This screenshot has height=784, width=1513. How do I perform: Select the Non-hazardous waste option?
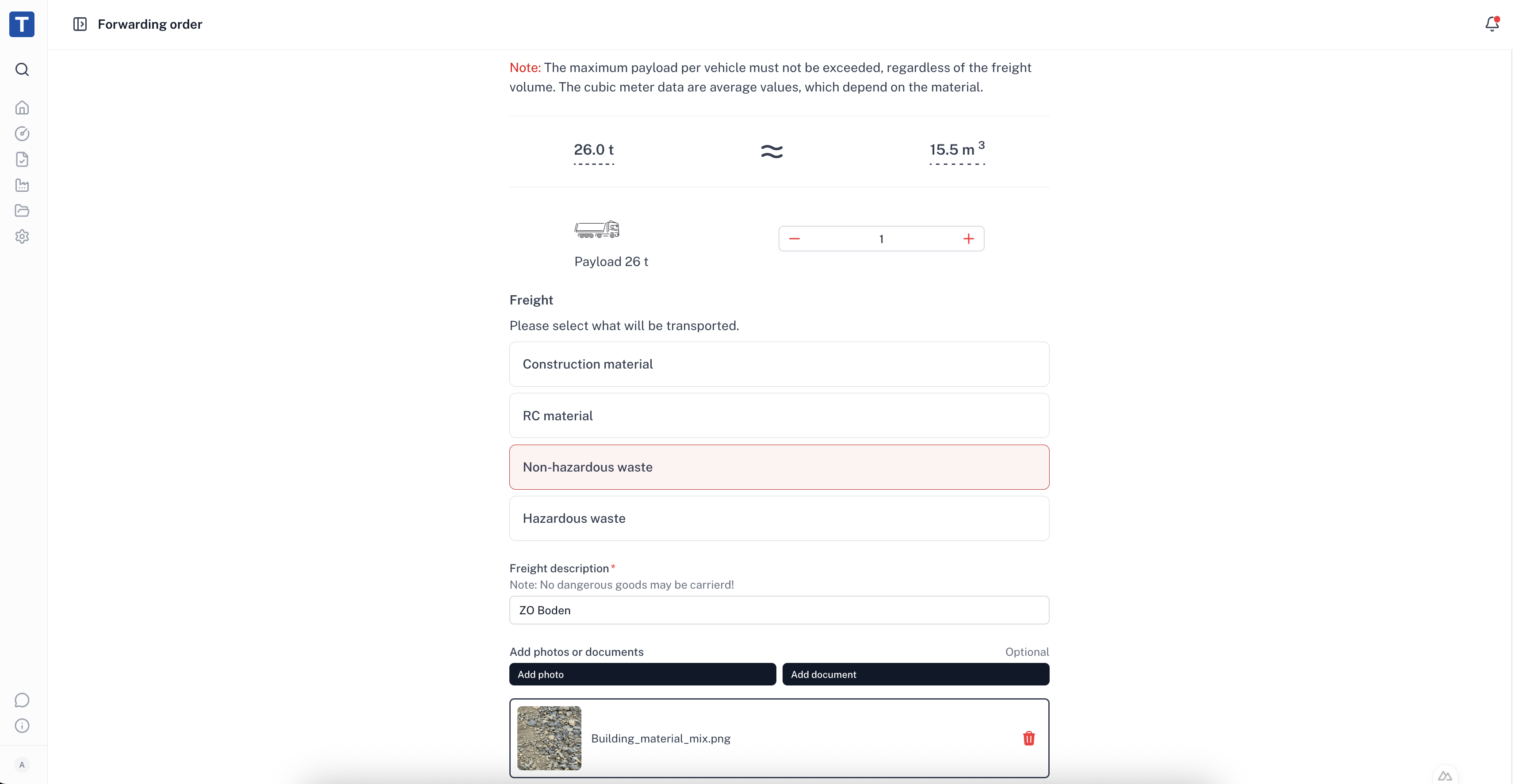click(779, 467)
